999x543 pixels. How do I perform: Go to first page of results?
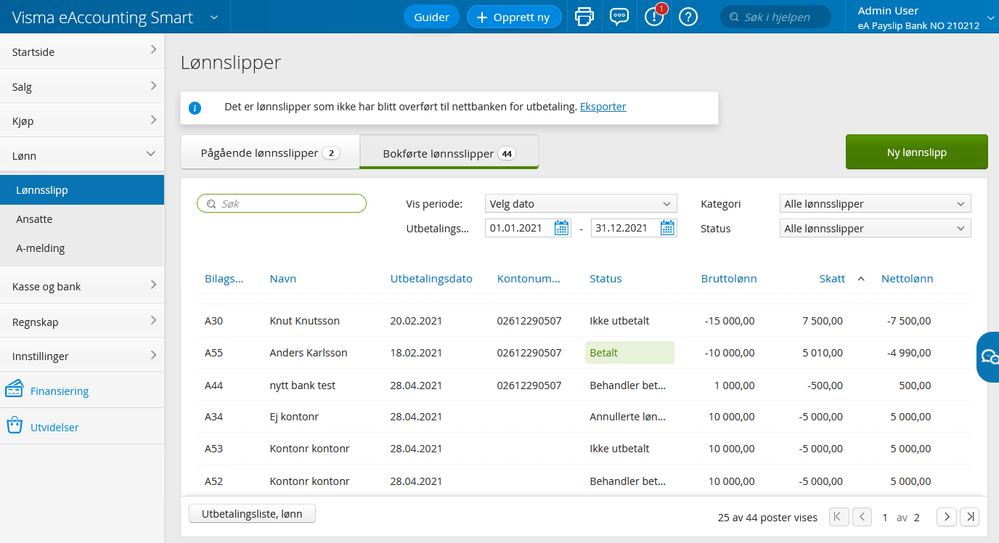(838, 517)
